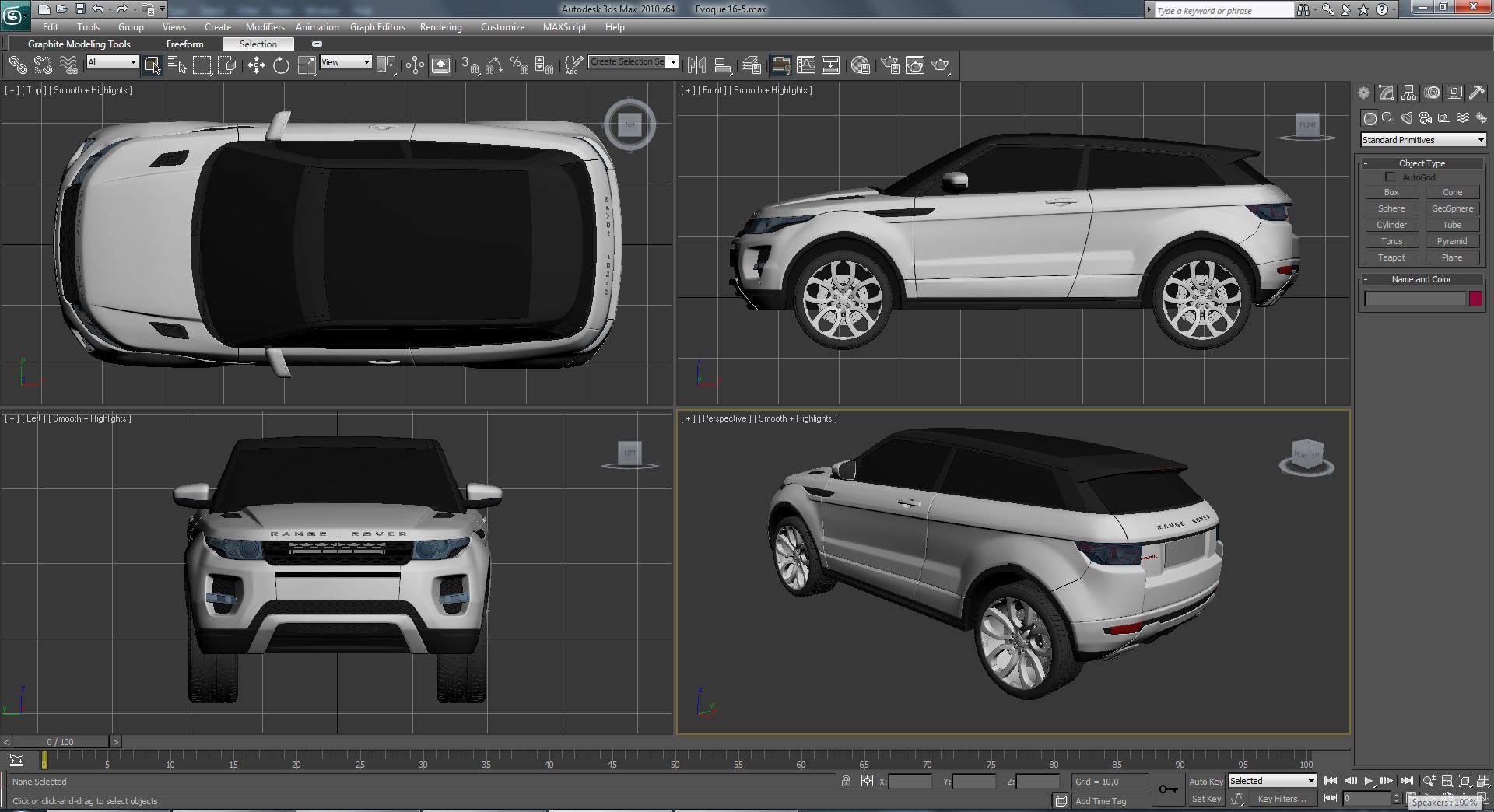Click the object color swatch
This screenshot has height=812, width=1494.
click(x=1475, y=299)
